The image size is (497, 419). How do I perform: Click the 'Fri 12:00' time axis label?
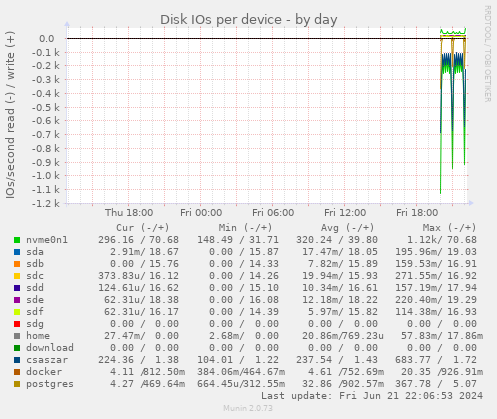(x=345, y=213)
